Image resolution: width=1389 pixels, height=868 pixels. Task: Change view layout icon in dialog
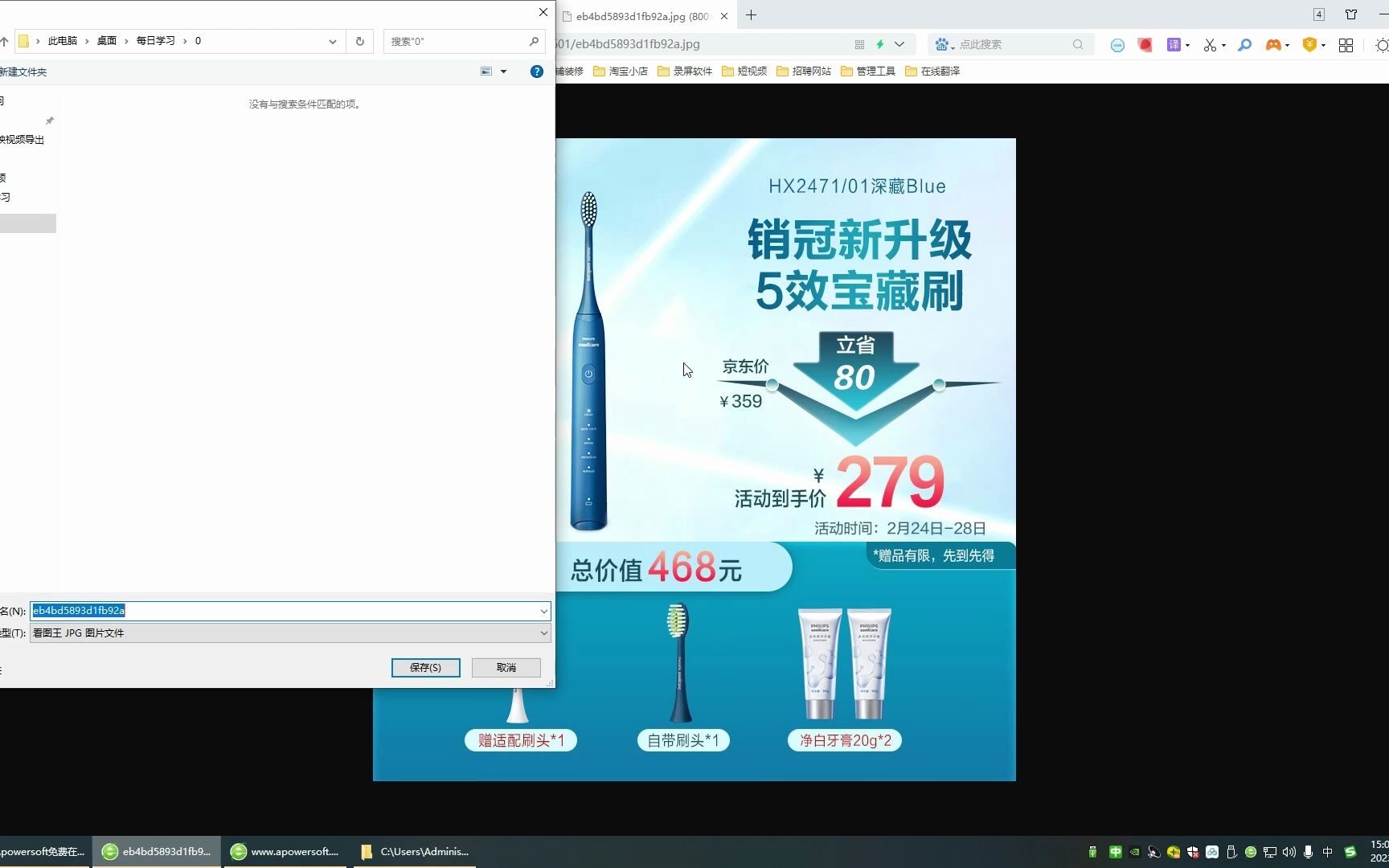(486, 72)
